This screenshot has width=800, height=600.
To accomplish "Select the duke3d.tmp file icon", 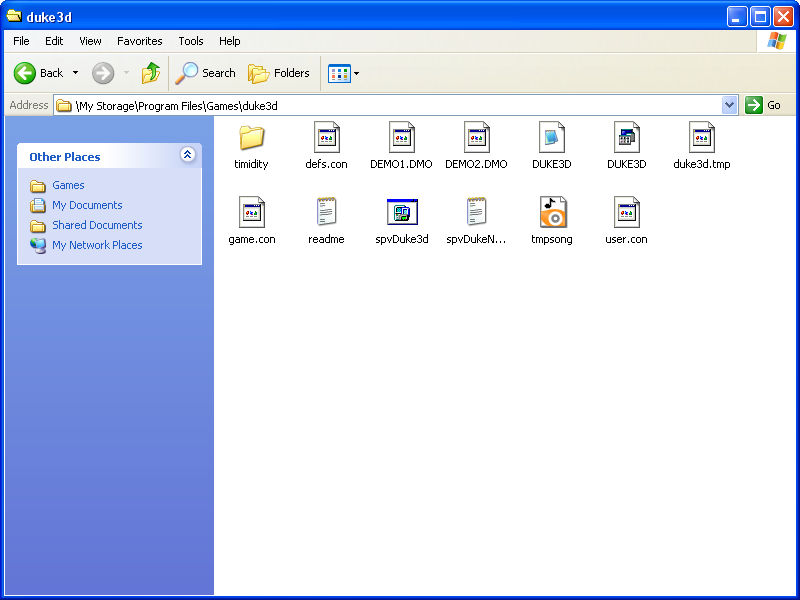I will point(702,137).
